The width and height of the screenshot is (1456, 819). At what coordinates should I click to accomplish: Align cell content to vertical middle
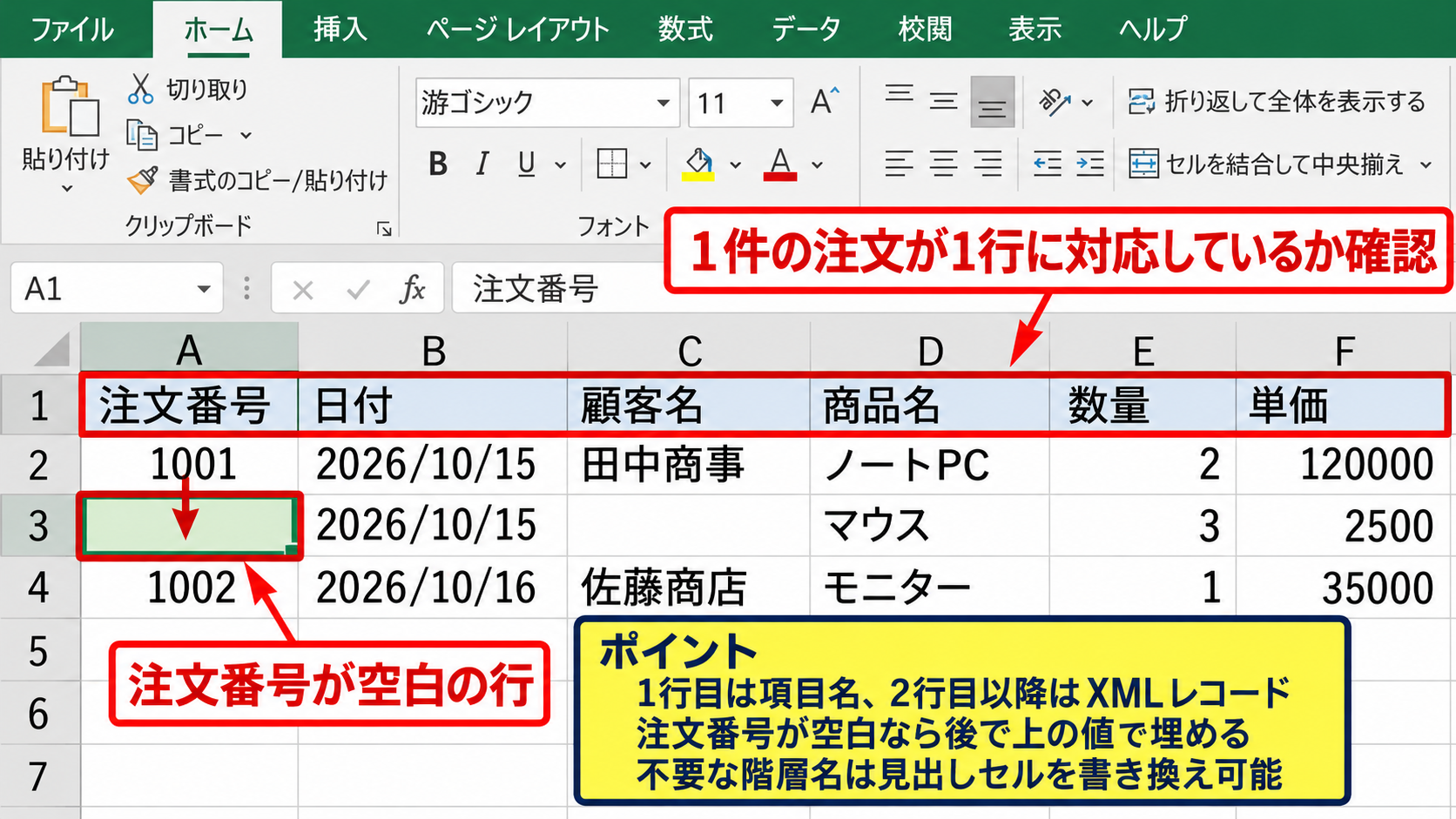[943, 102]
